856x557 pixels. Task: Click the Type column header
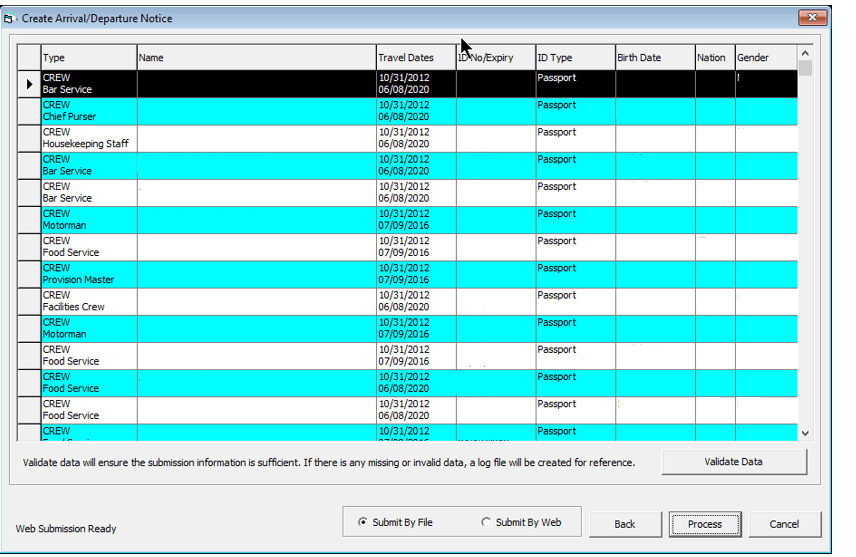[x=89, y=57]
